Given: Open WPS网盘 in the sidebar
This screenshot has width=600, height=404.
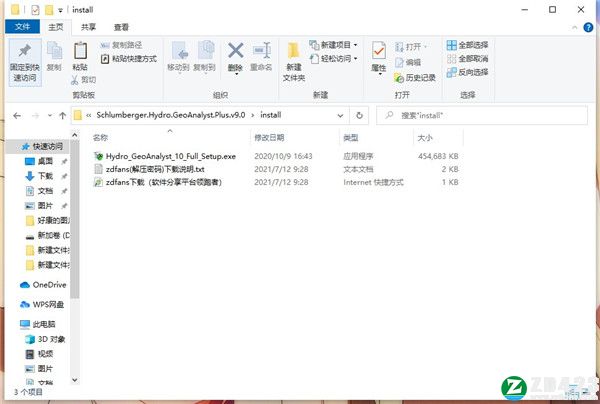Looking at the screenshot, I should coord(42,305).
